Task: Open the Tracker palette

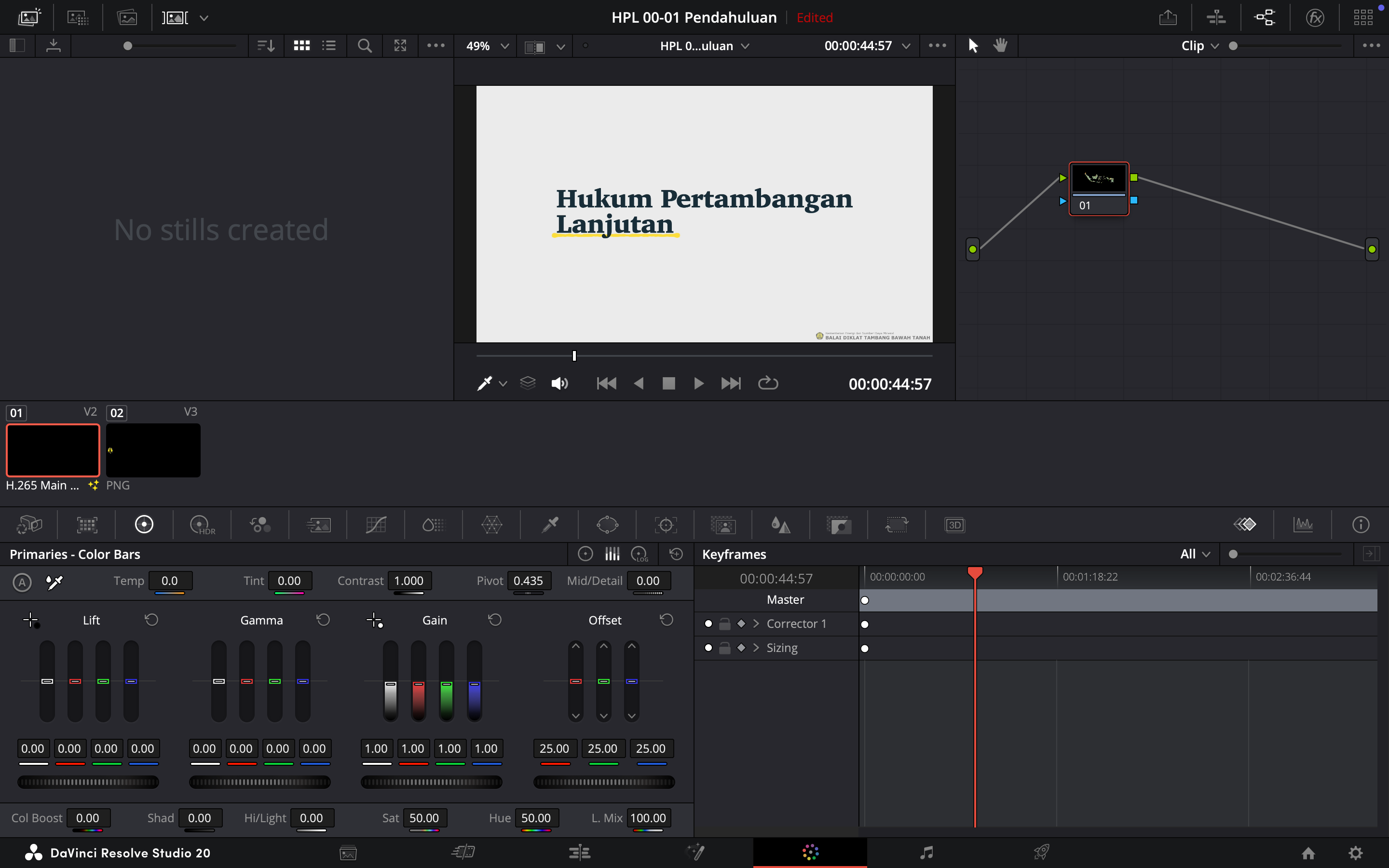Action: click(665, 525)
